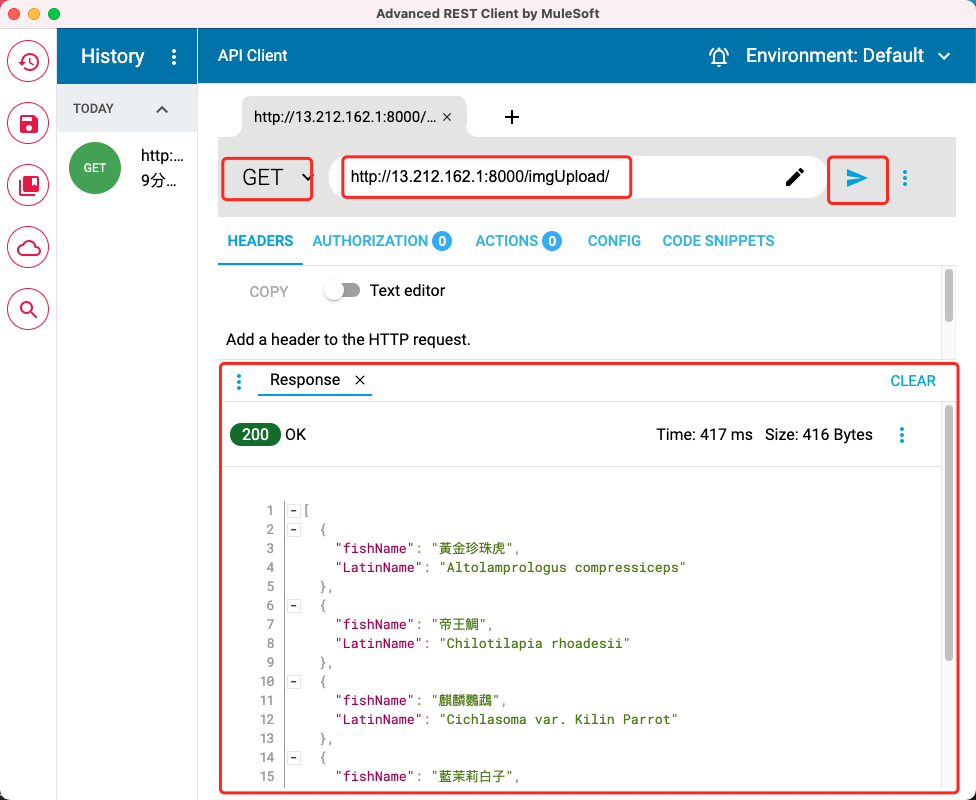Select the request tab http://13.212.162.1:8000/…
The width and height of the screenshot is (976, 800).
point(345,117)
